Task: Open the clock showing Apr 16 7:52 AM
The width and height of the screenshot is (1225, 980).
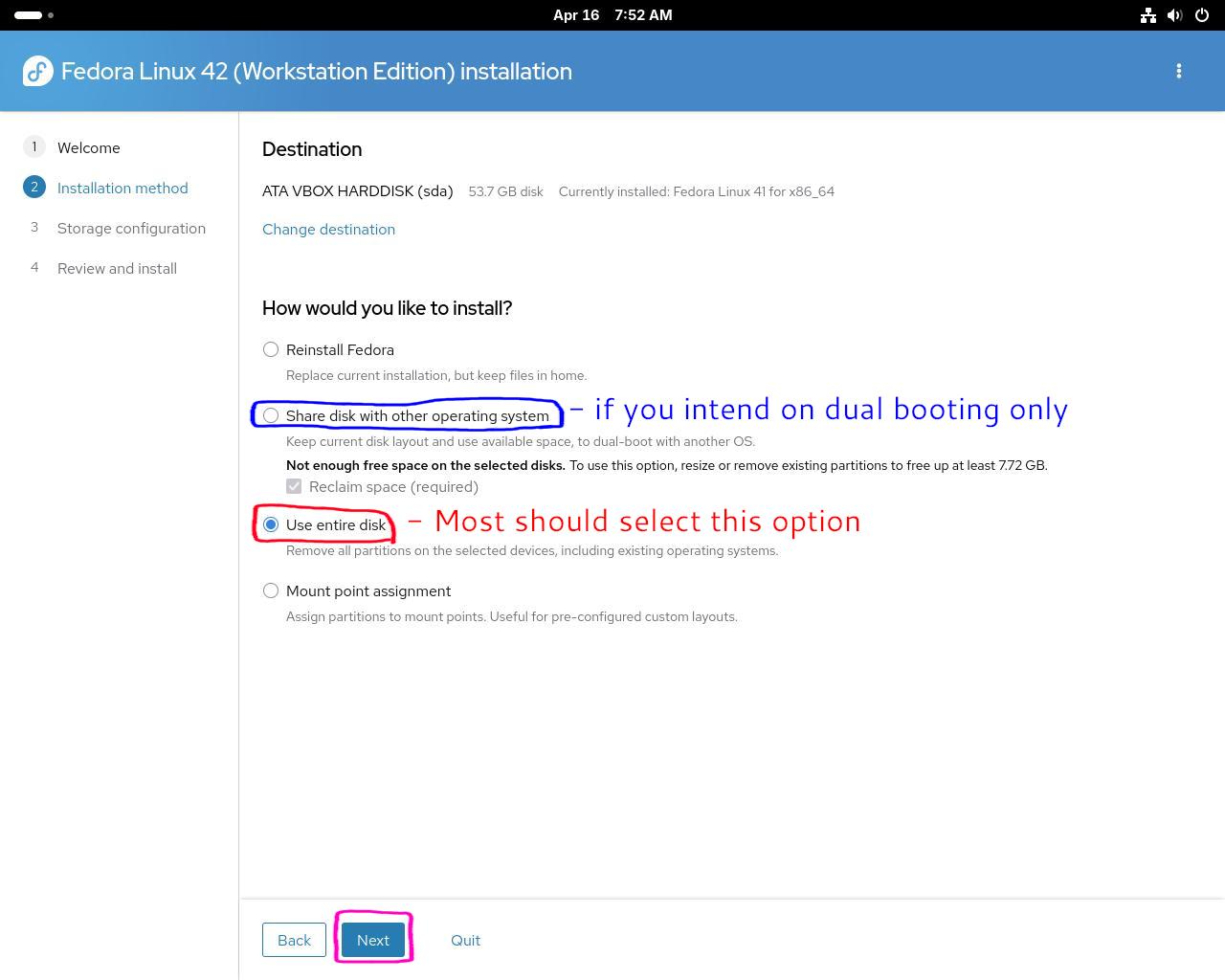Action: tap(612, 15)
